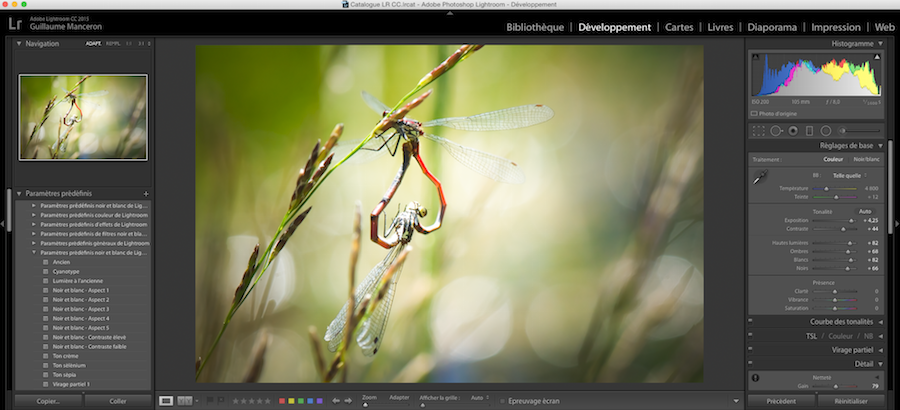The width and height of the screenshot is (900, 410).
Task: Apply red color label swatch
Action: point(282,401)
